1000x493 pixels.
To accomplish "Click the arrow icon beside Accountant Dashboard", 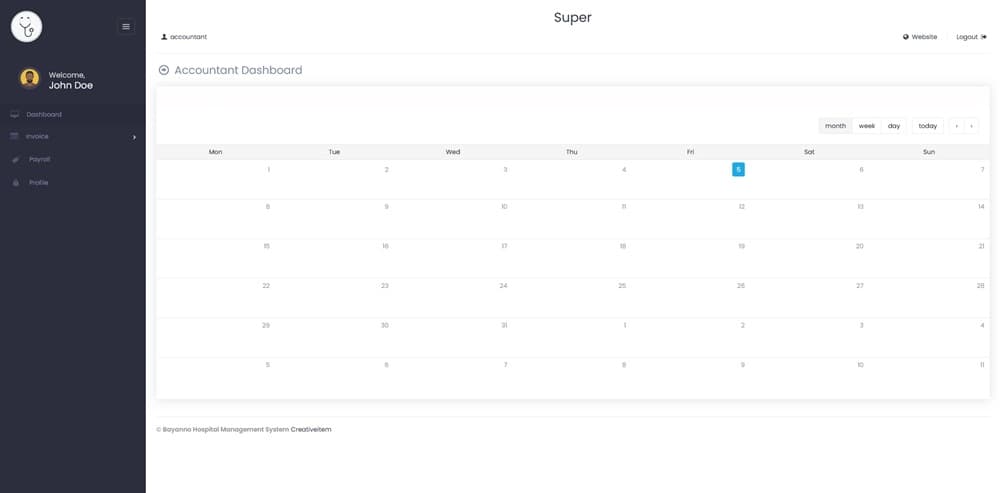I will click(164, 70).
